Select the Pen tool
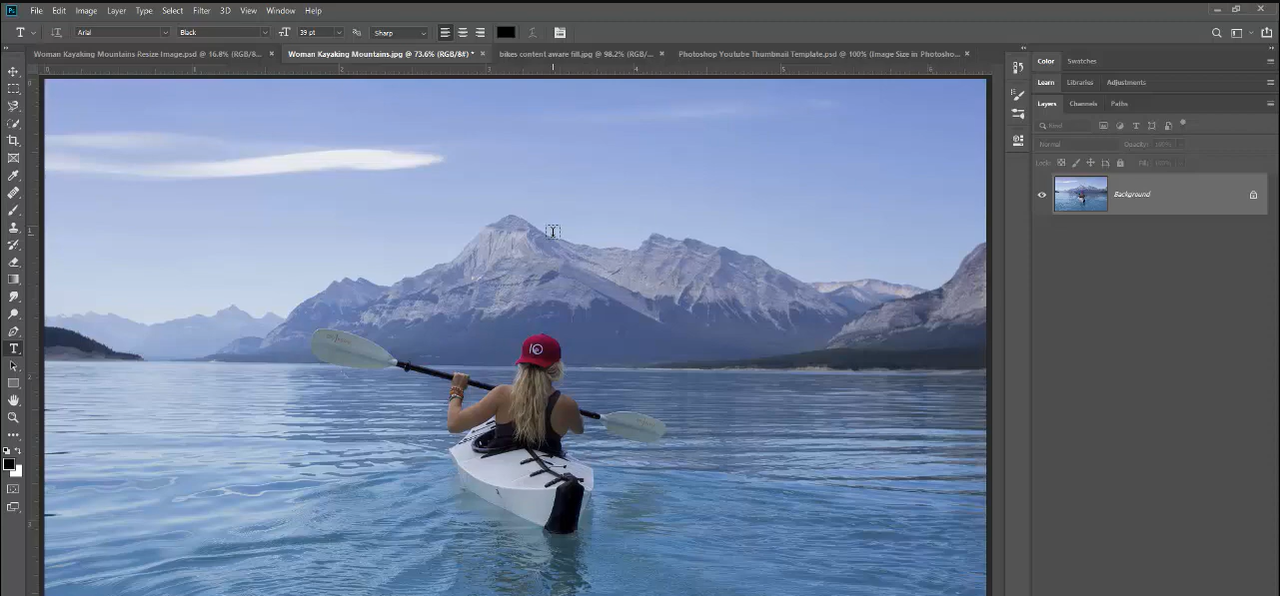The width and height of the screenshot is (1280, 596). [x=13, y=331]
